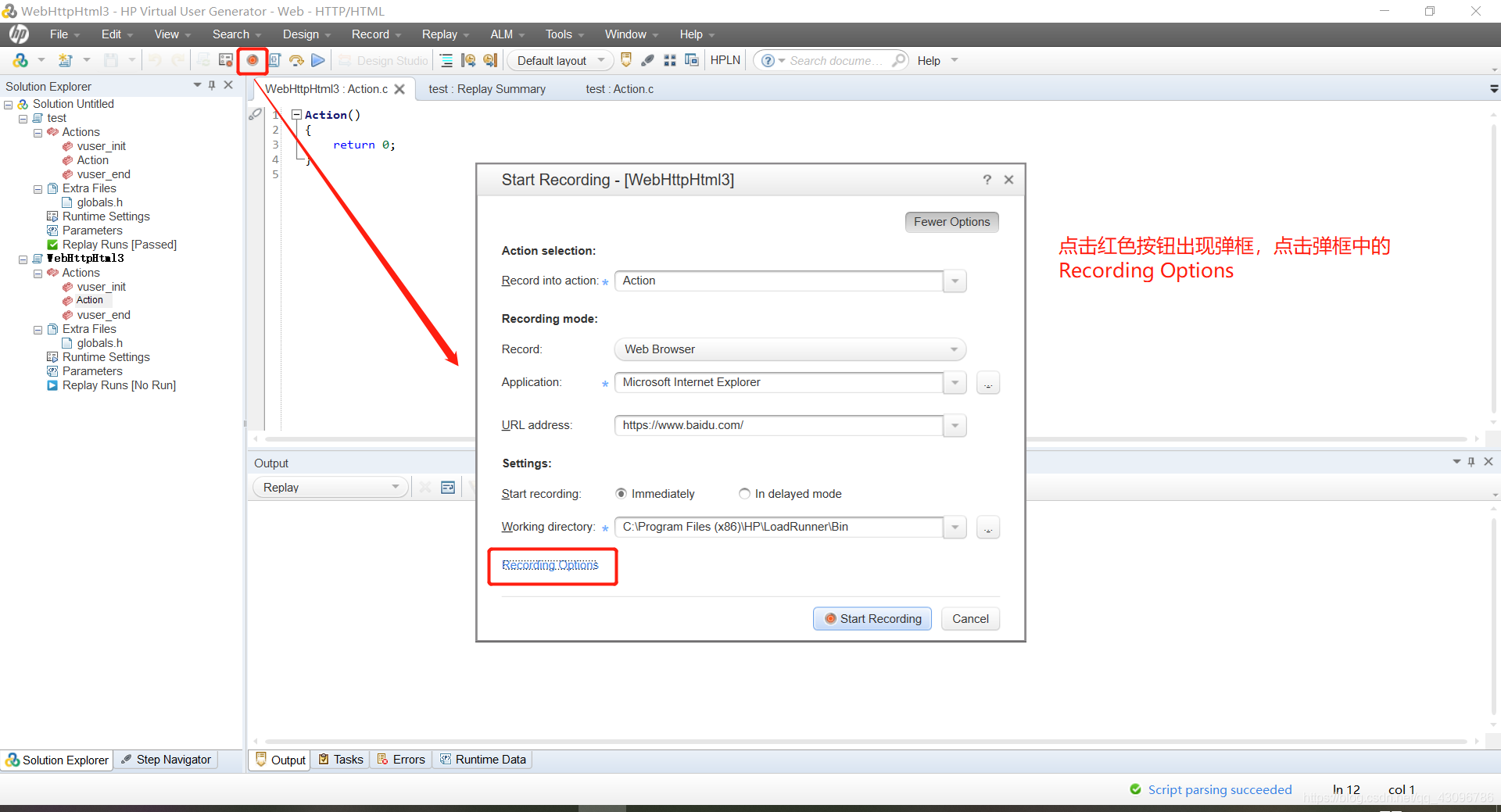Open Working directory dropdown arrow
The width and height of the screenshot is (1501, 812).
(x=955, y=528)
